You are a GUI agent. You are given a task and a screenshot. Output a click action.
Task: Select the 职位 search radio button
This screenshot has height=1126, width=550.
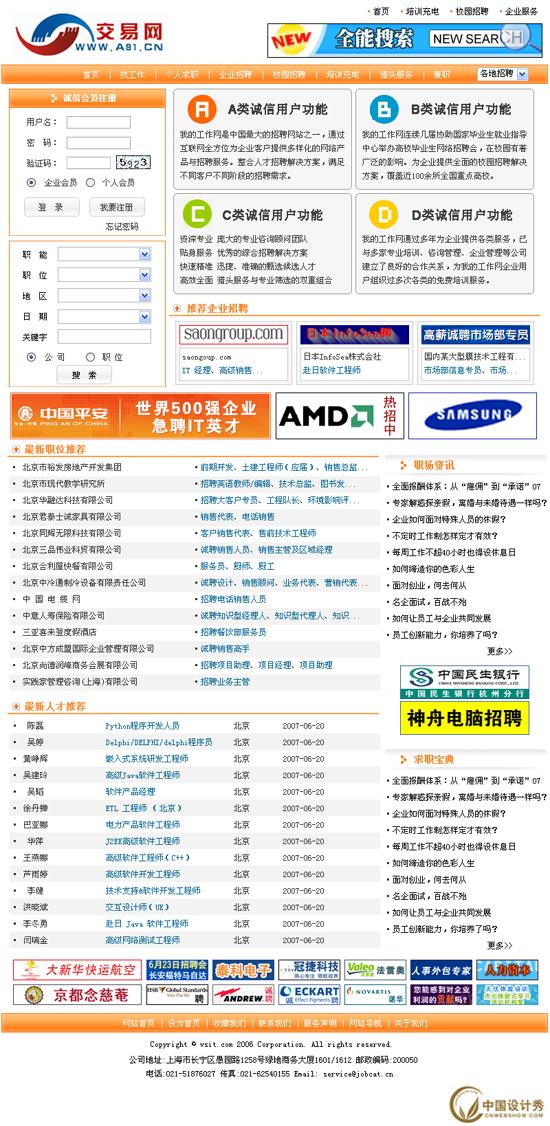pyautogui.click(x=90, y=357)
